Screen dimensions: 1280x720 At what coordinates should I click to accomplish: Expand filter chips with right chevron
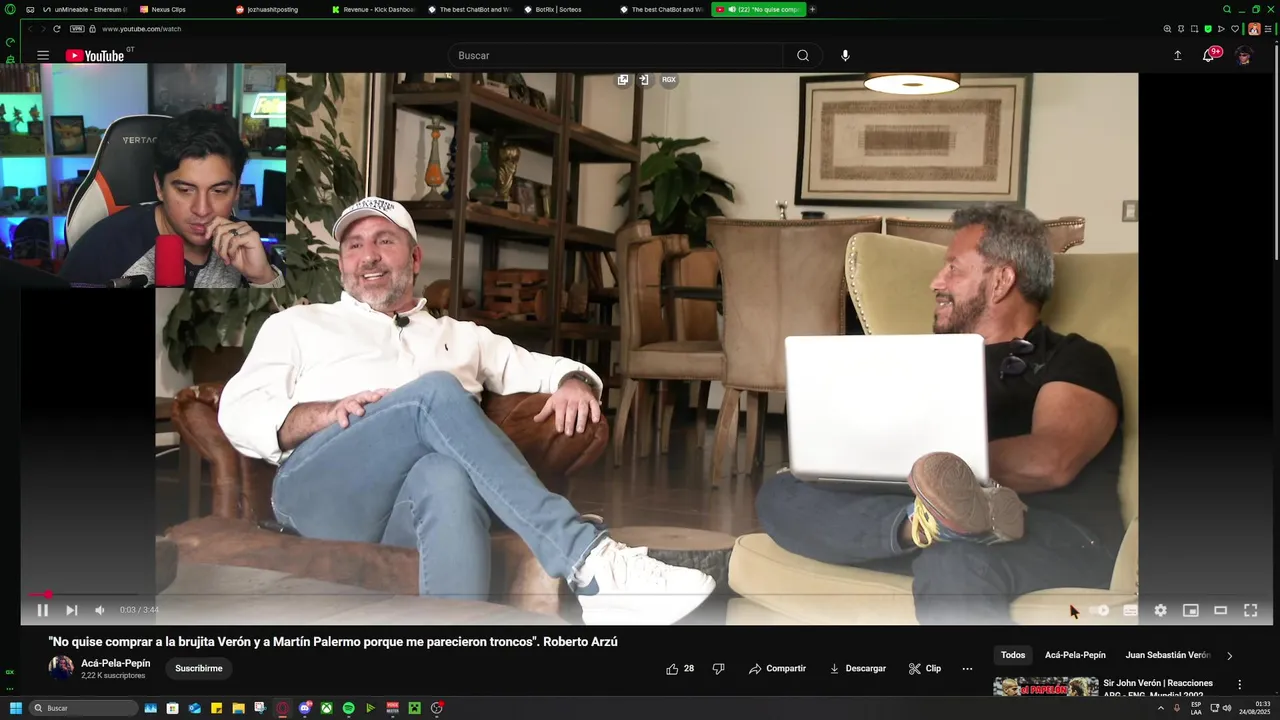pos(1229,656)
